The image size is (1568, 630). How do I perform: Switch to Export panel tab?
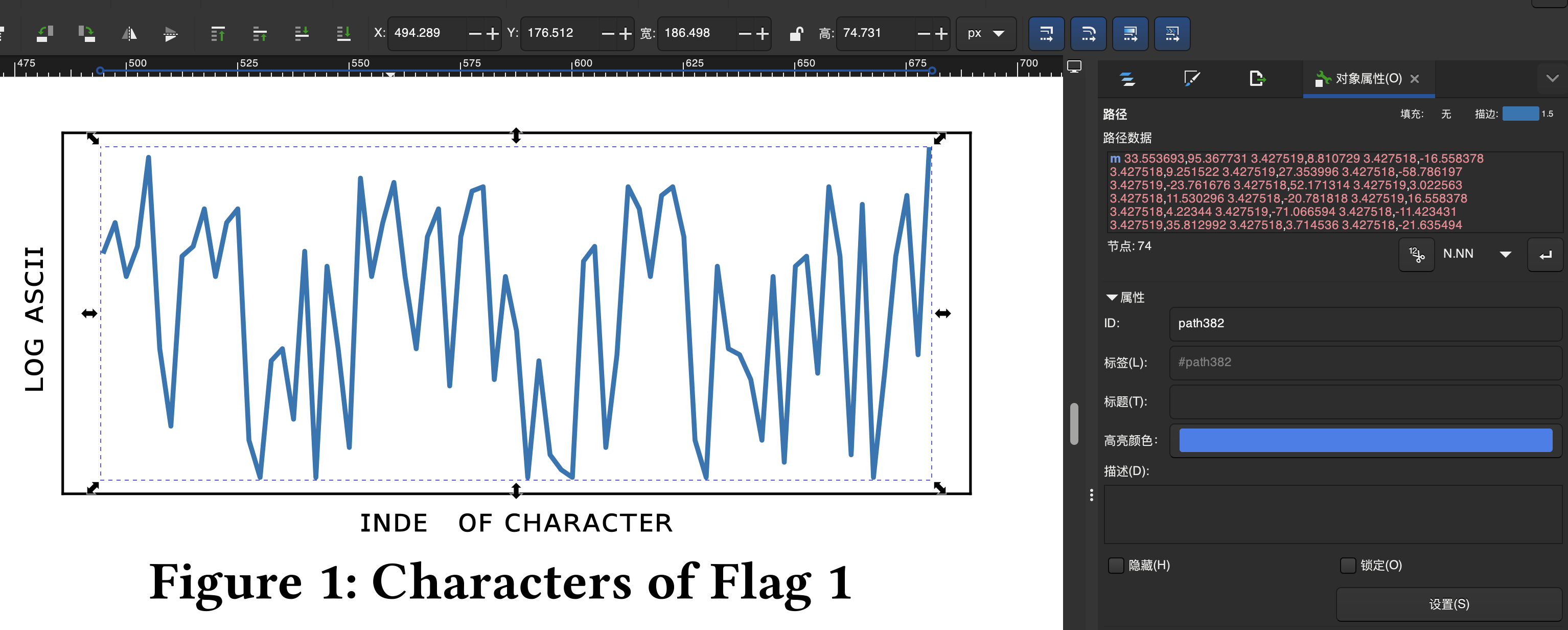(x=1257, y=79)
